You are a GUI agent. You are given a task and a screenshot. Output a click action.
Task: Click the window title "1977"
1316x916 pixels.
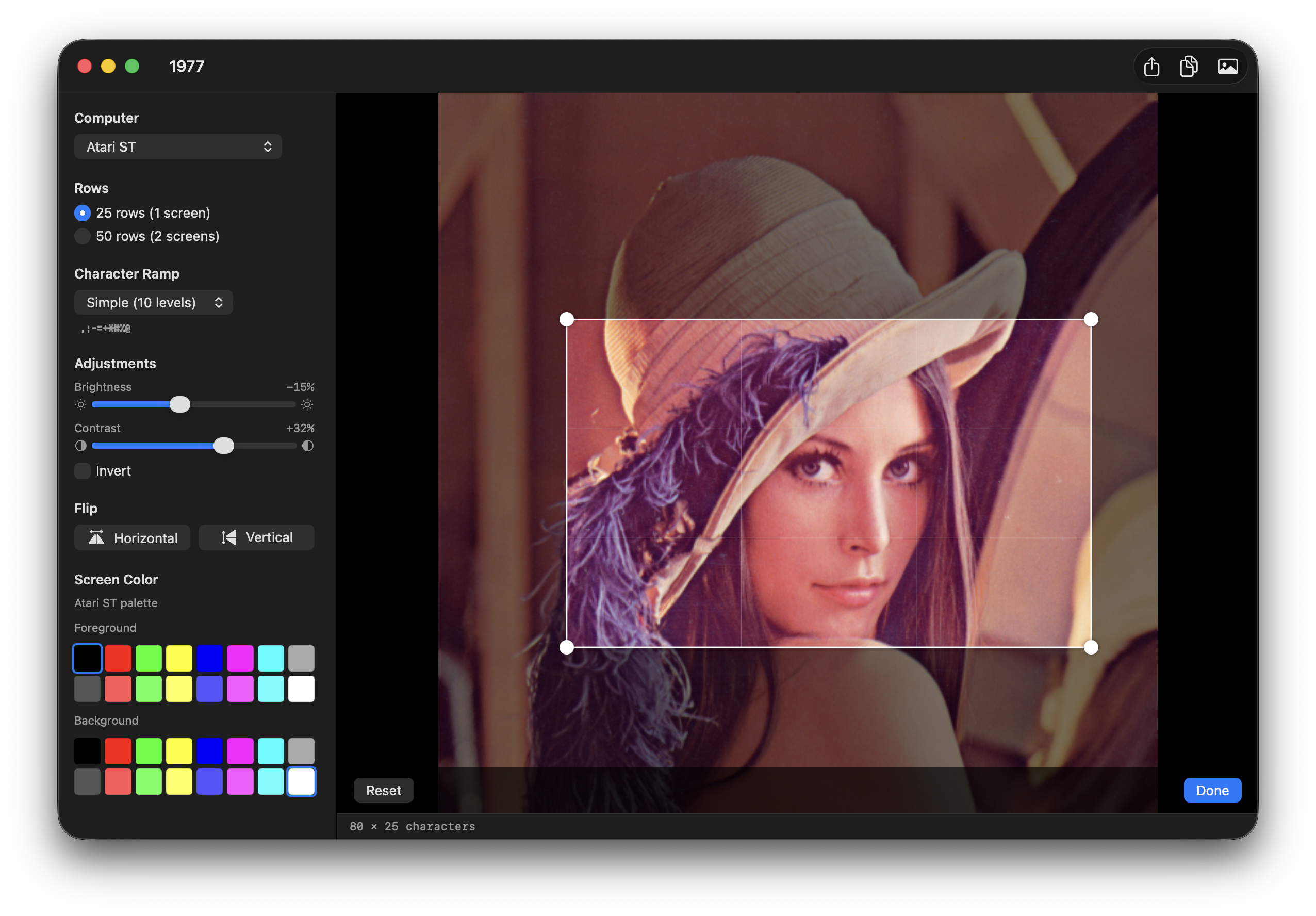(x=186, y=67)
